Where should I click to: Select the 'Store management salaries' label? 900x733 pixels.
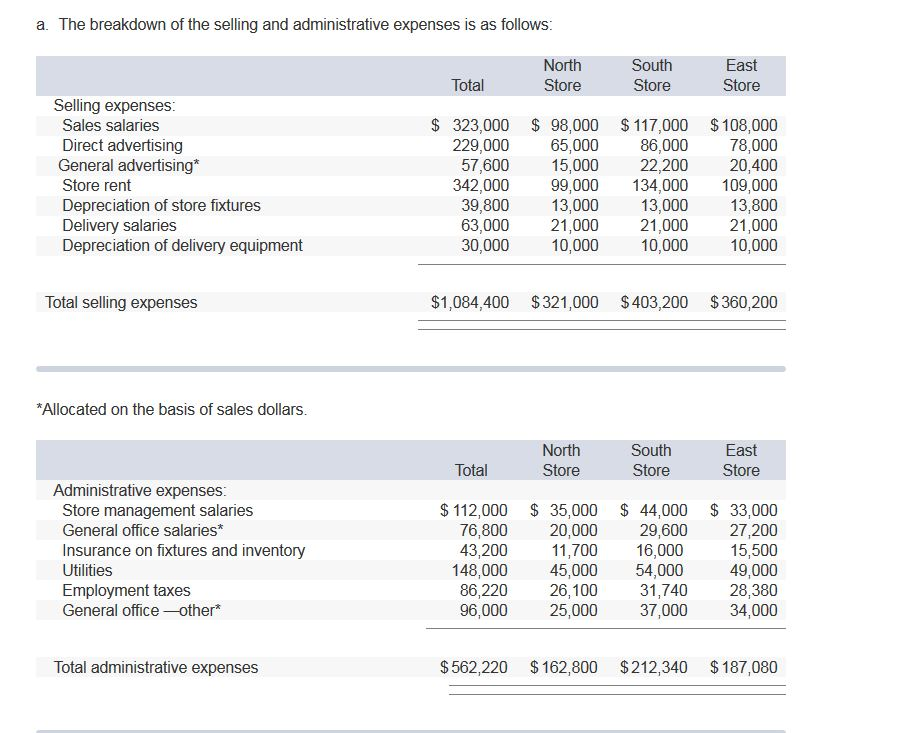(157, 510)
